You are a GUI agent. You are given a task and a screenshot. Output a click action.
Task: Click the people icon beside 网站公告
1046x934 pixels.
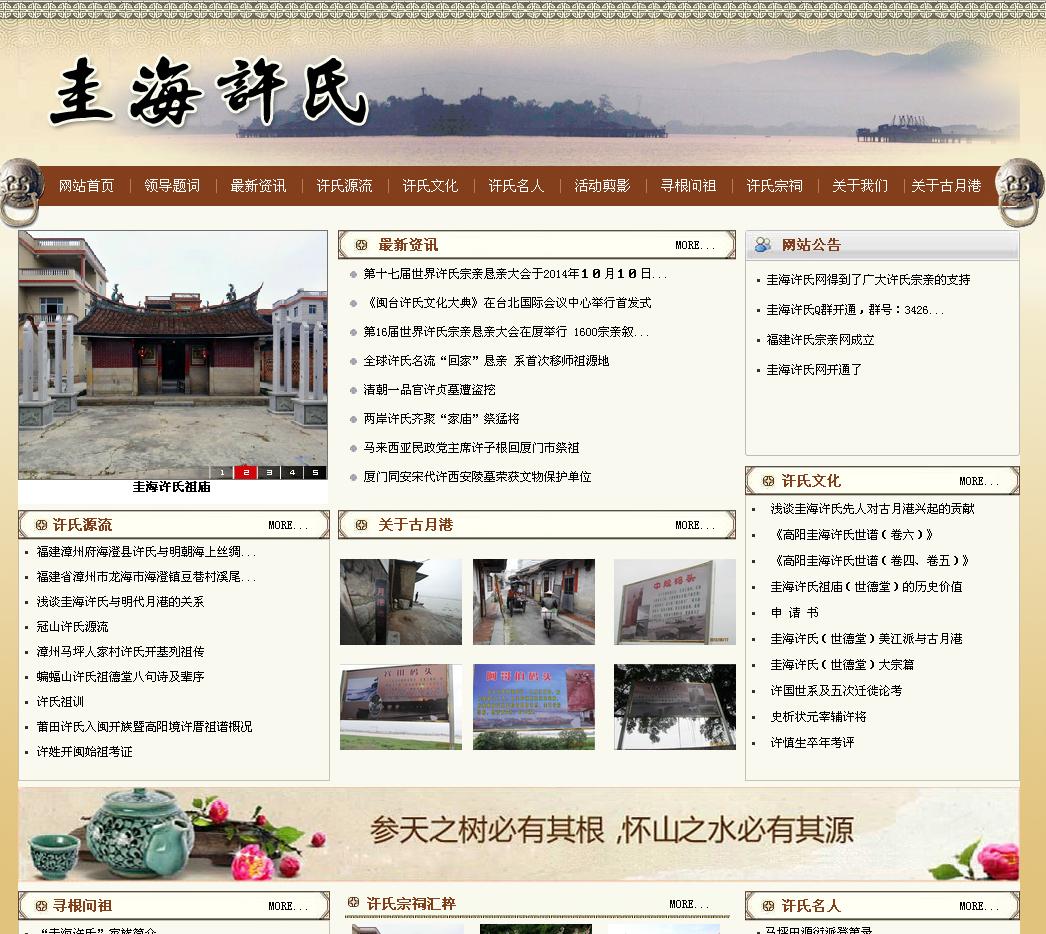763,245
